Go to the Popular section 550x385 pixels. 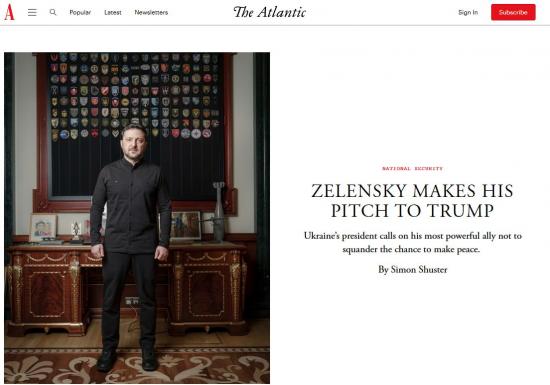coord(80,13)
